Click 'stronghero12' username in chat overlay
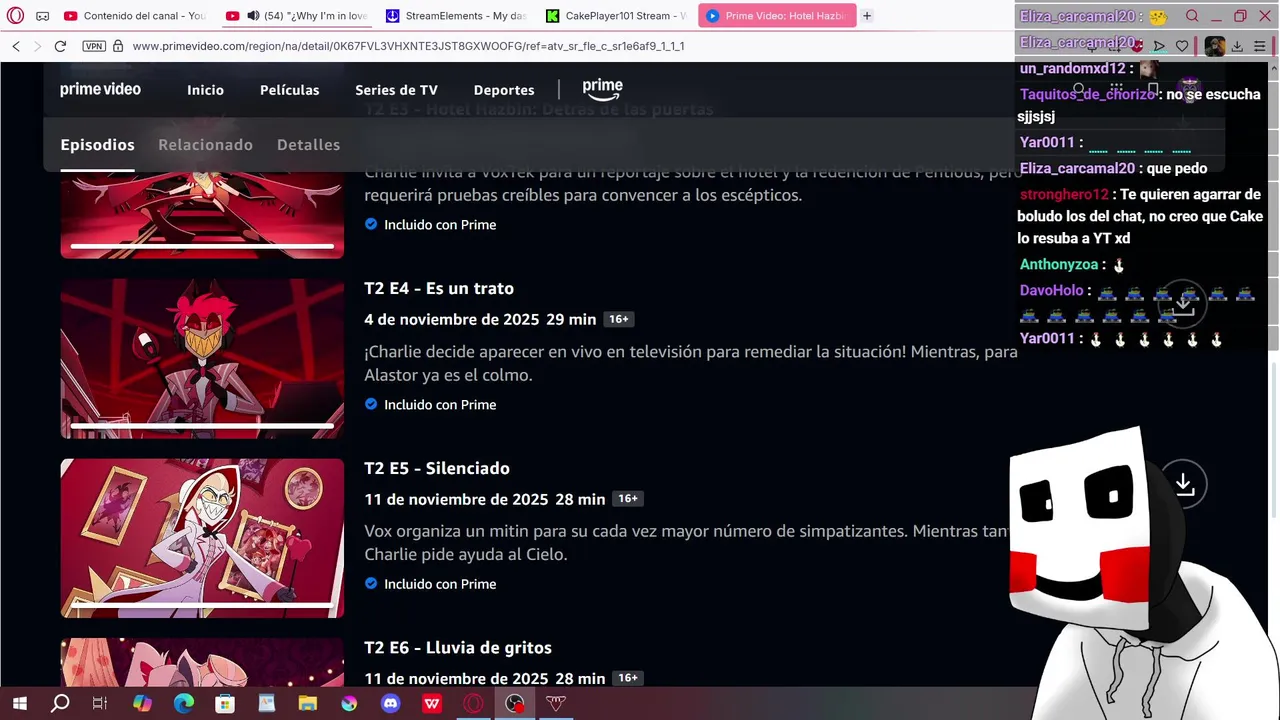1280x720 pixels. pyautogui.click(x=1064, y=194)
